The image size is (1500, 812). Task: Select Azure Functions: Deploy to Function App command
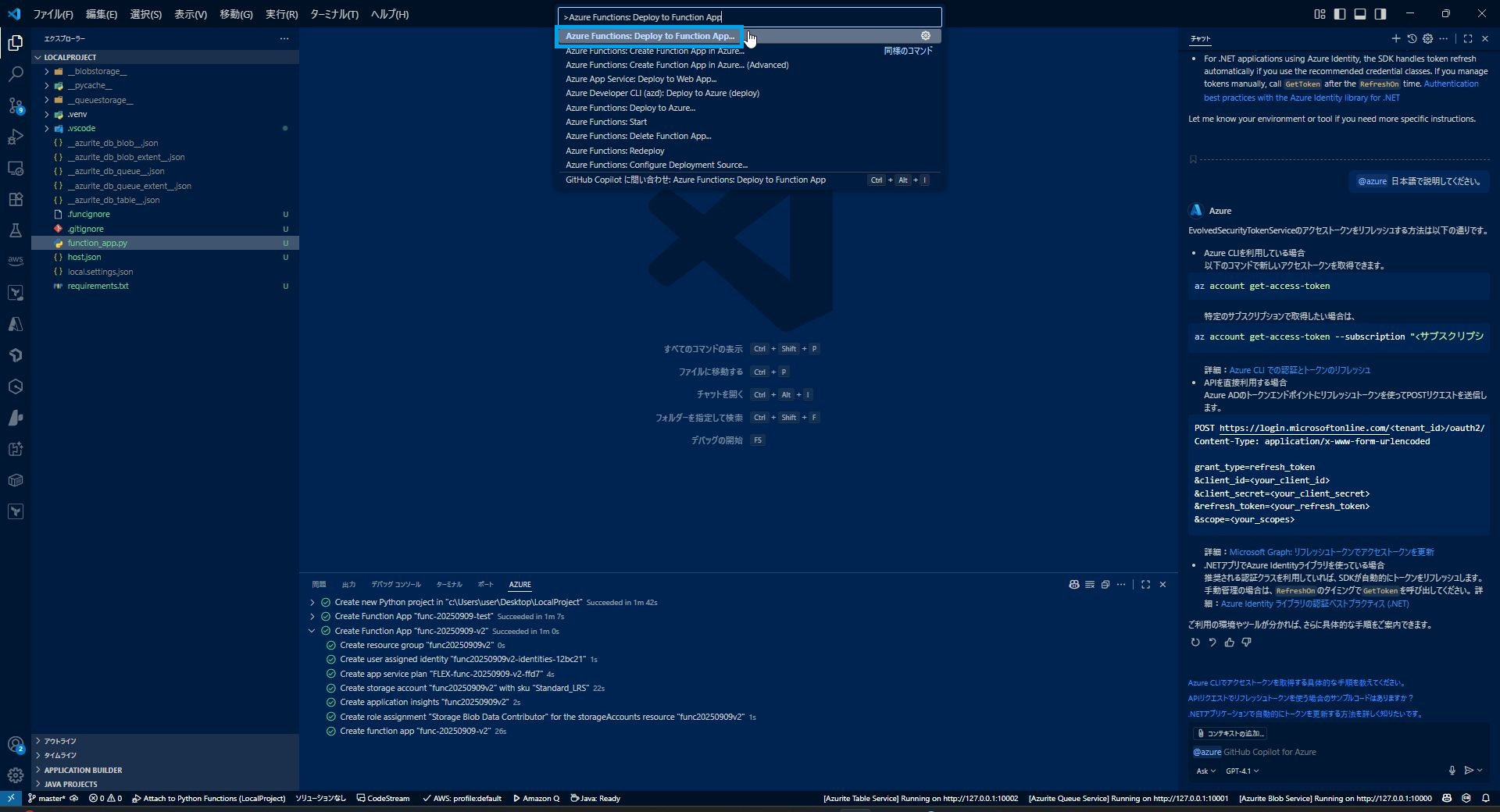tap(648, 36)
